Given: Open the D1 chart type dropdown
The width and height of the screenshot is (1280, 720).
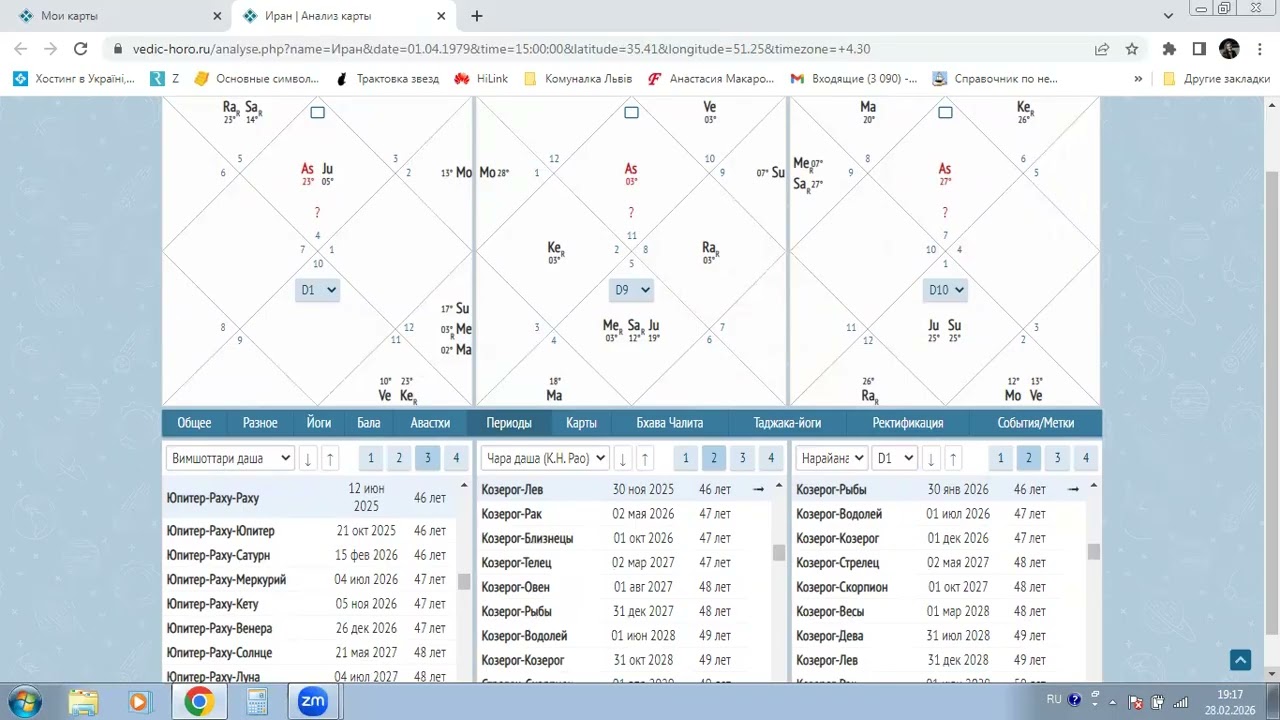Looking at the screenshot, I should point(317,290).
